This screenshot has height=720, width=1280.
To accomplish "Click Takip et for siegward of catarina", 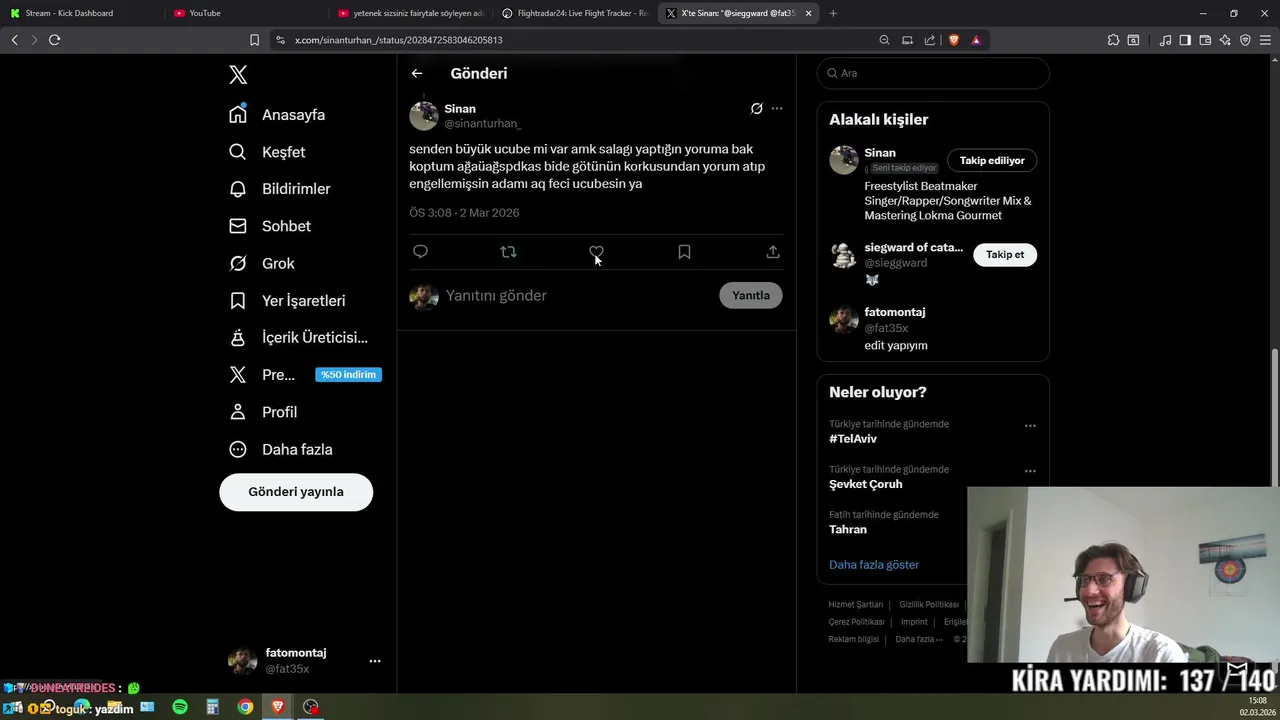I will tap(1005, 254).
